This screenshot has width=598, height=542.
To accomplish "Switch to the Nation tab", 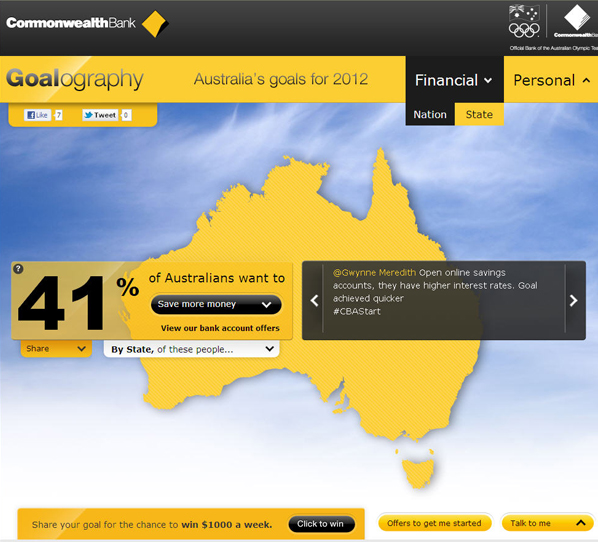I will point(430,114).
